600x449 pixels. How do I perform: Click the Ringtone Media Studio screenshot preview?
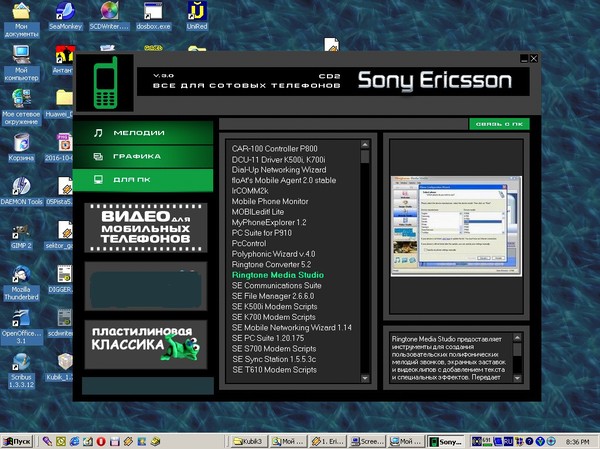[x=456, y=226]
